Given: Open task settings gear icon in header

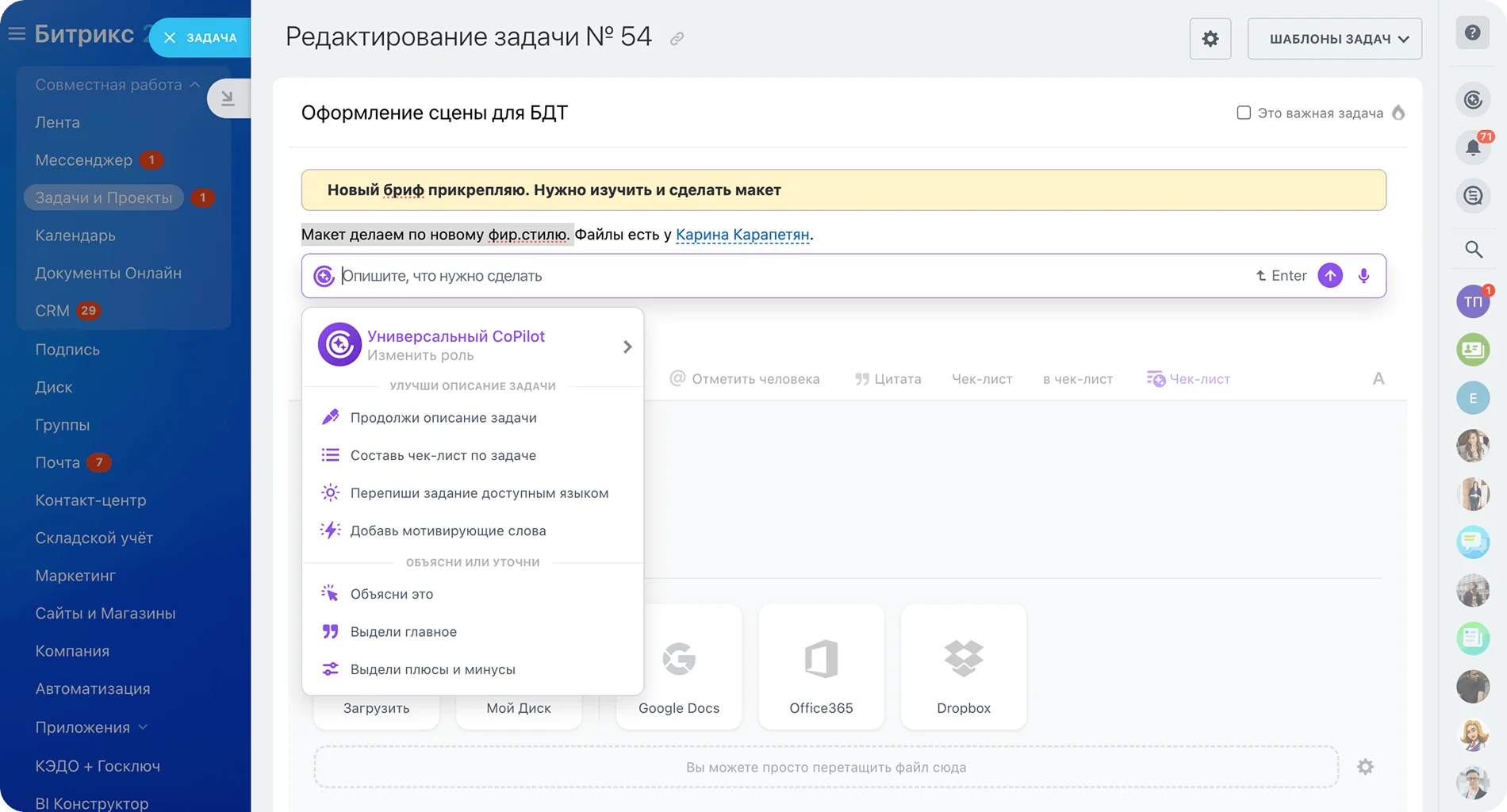Looking at the screenshot, I should tap(1210, 38).
